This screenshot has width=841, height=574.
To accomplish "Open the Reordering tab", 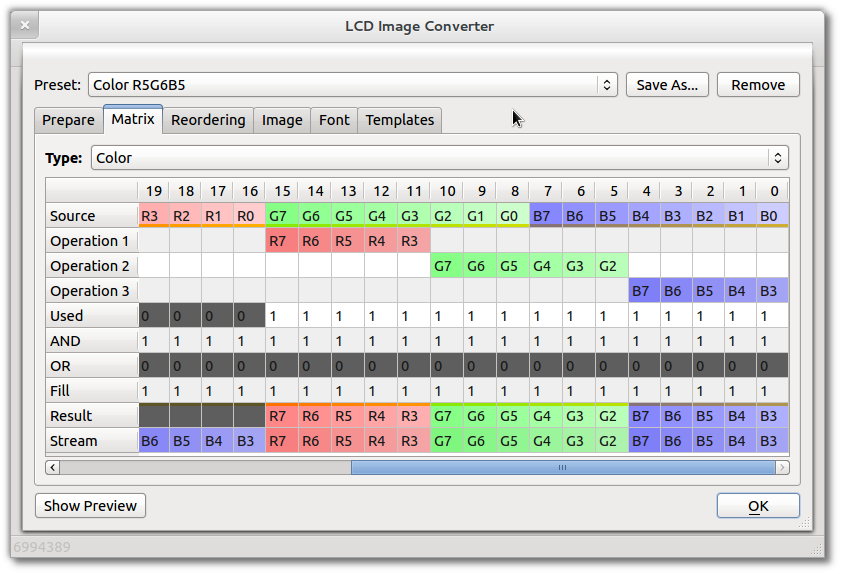I will (208, 120).
